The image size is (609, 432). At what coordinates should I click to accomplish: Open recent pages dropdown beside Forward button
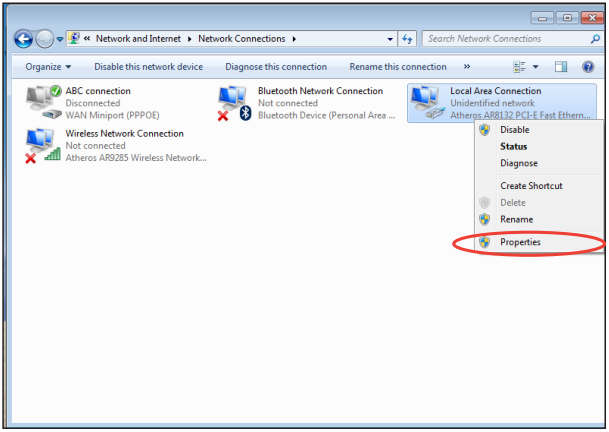coord(60,39)
